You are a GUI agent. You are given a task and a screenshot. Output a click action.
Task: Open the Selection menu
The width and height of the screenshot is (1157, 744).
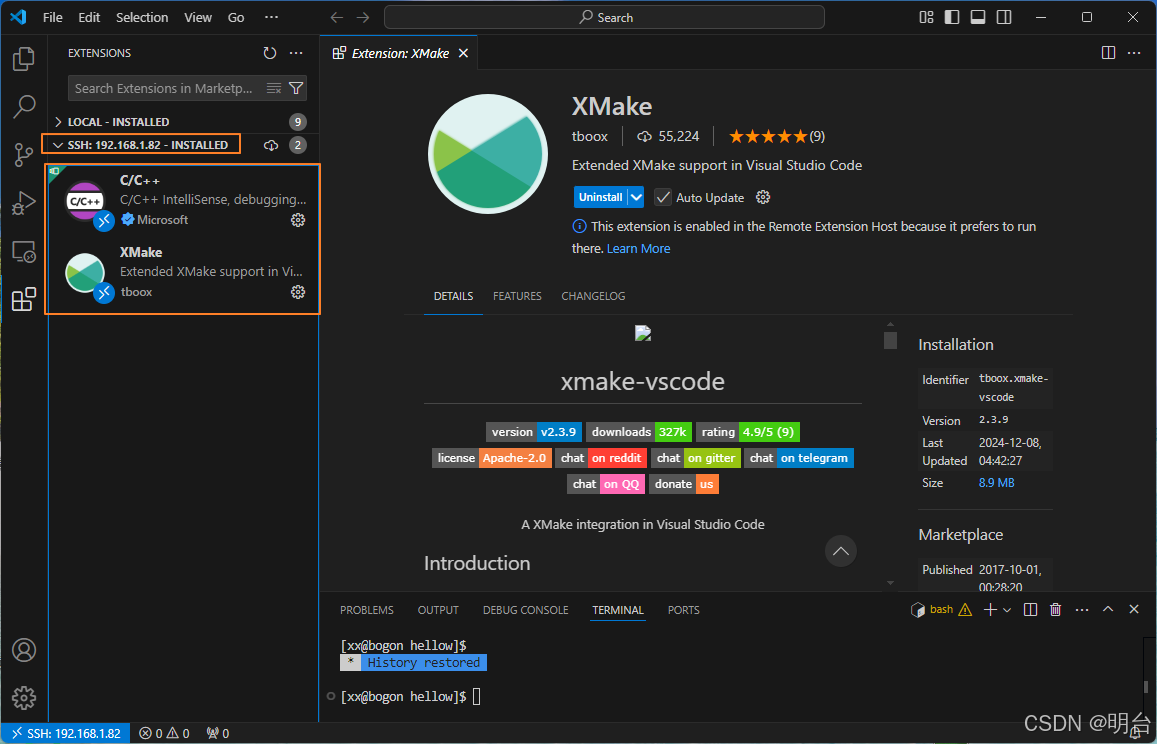click(142, 18)
